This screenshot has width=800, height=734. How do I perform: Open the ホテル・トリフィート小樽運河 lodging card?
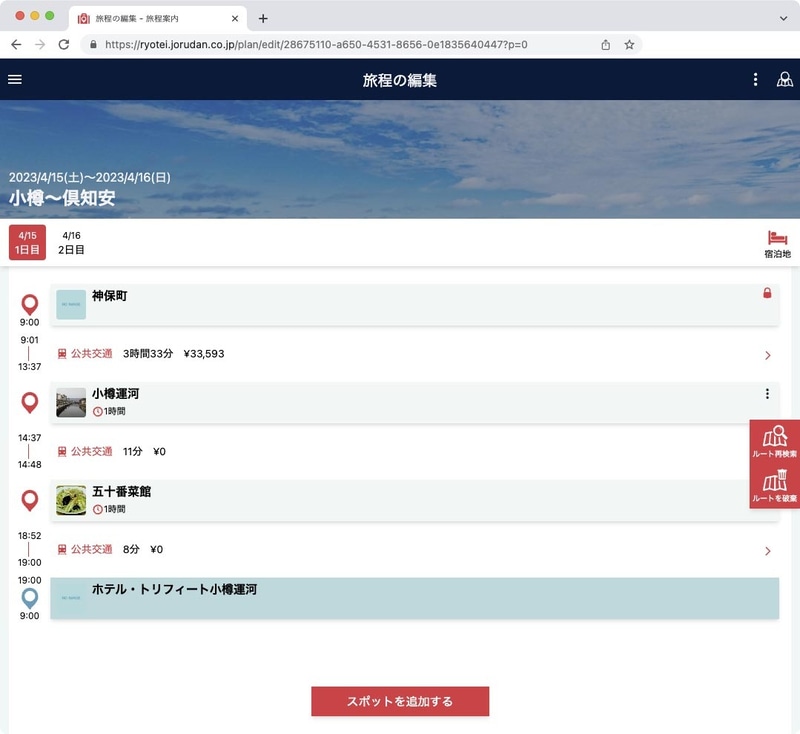pos(414,598)
